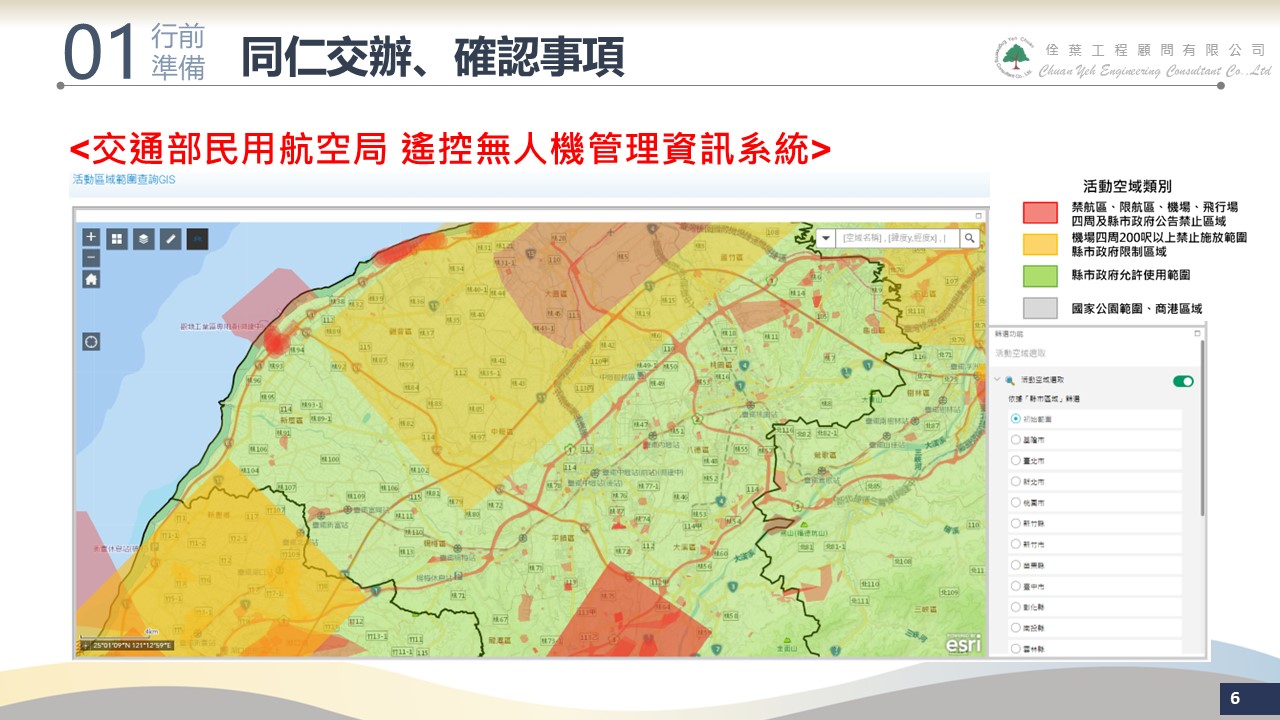Click the search magnifier button
1280x720 pixels.
click(969, 238)
